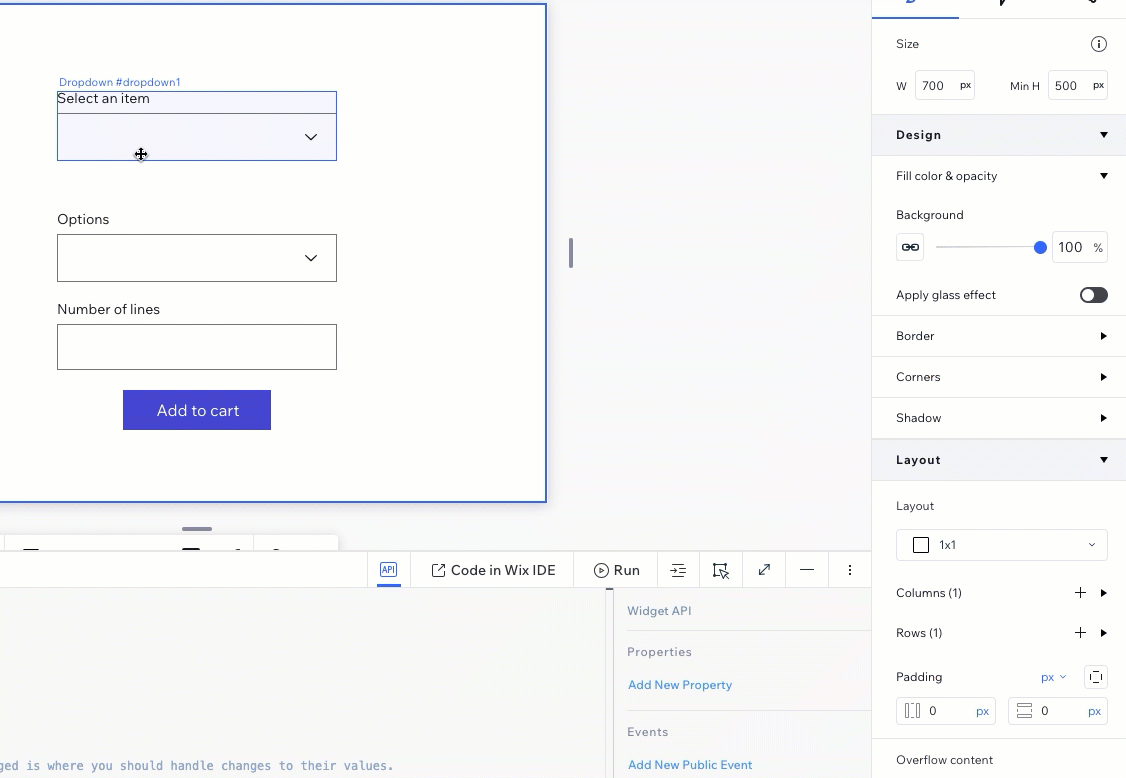Click the canvas bottom resize handle
This screenshot has width=1126, height=778.
(197, 529)
